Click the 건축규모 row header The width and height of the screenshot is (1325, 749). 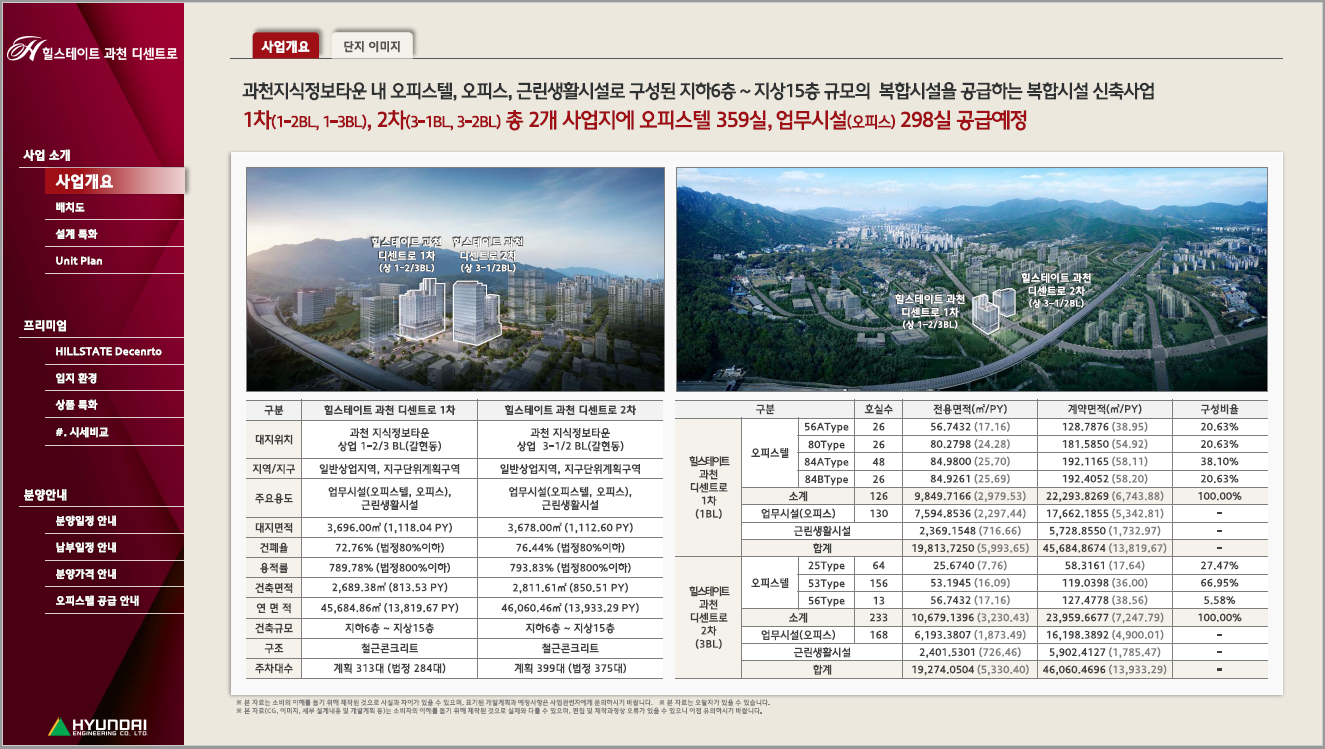pos(274,628)
